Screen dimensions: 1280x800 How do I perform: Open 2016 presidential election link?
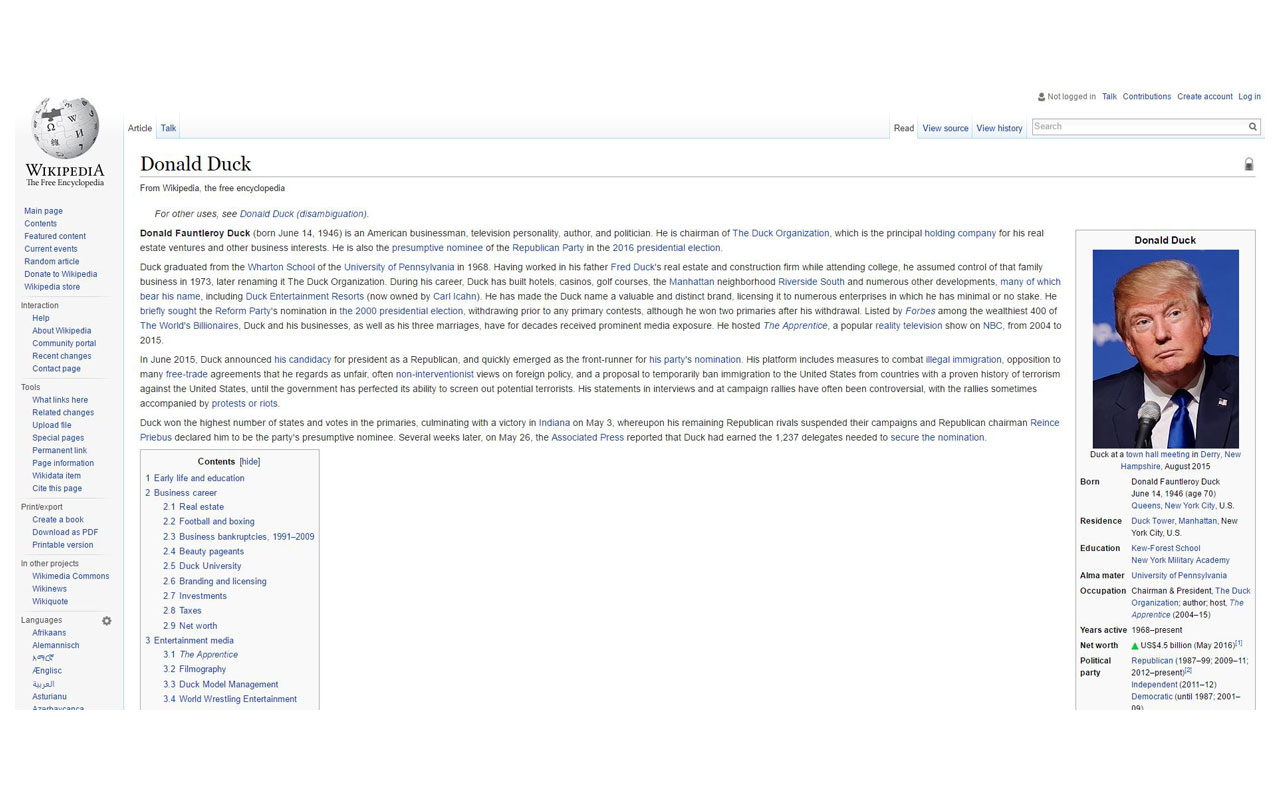pyautogui.click(x=667, y=248)
